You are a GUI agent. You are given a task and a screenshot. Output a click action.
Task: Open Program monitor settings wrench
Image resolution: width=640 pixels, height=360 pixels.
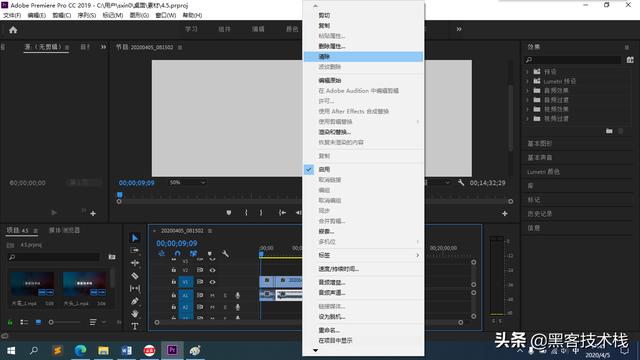[x=461, y=182]
